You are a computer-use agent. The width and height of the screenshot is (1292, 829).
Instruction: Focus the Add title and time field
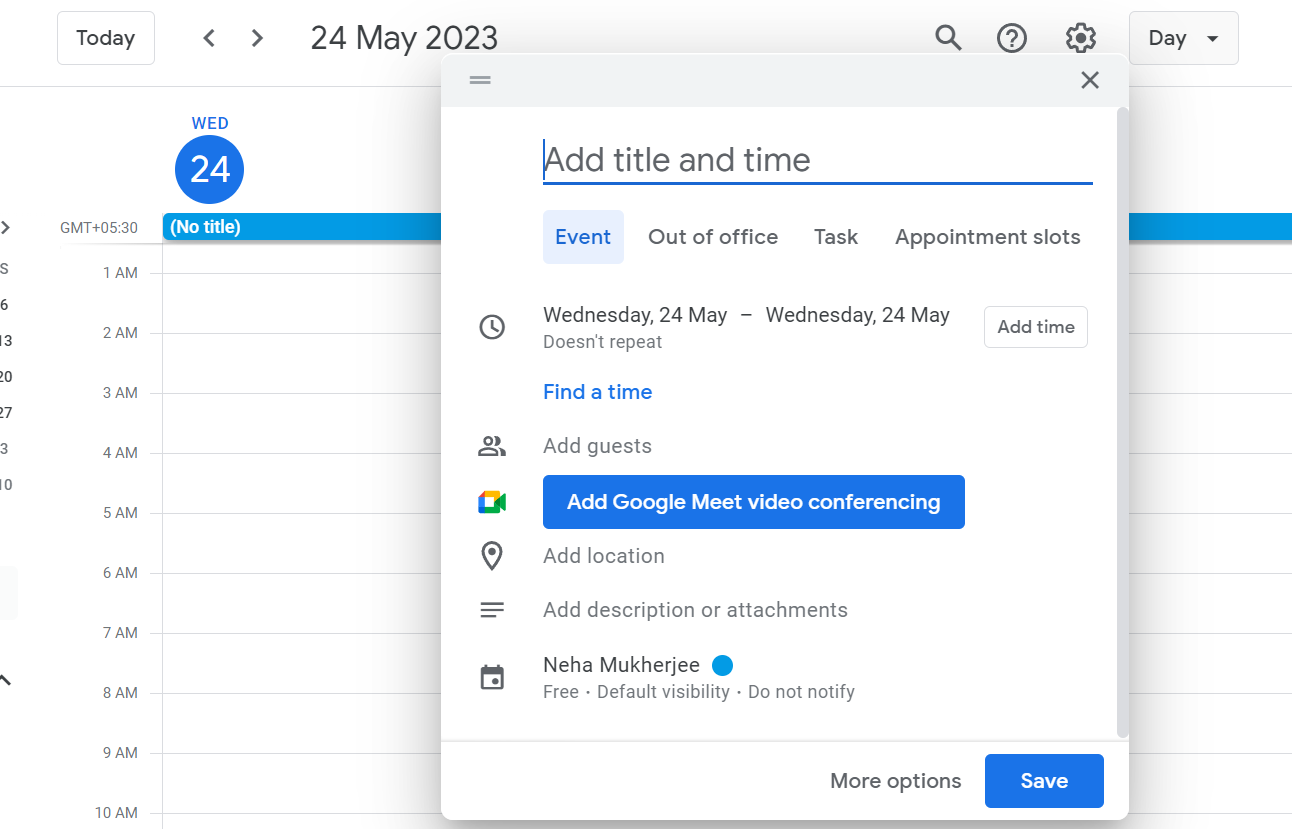coord(818,160)
